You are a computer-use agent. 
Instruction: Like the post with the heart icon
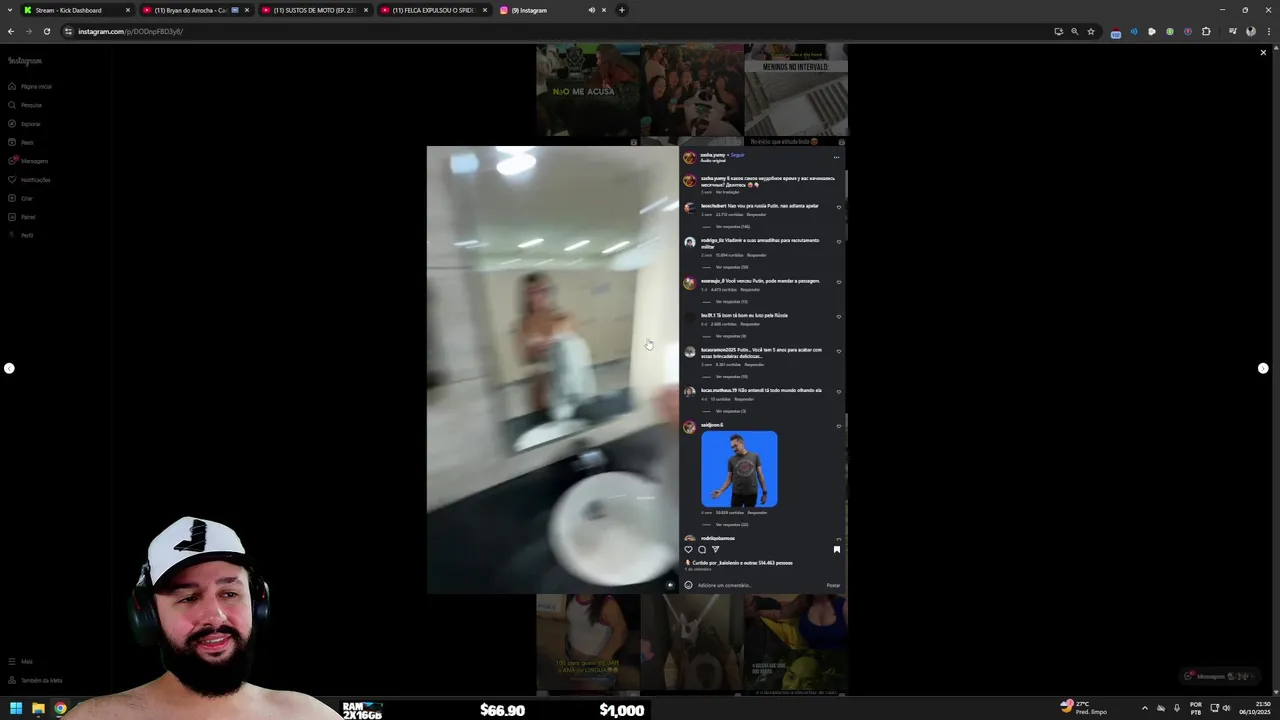tap(688, 549)
